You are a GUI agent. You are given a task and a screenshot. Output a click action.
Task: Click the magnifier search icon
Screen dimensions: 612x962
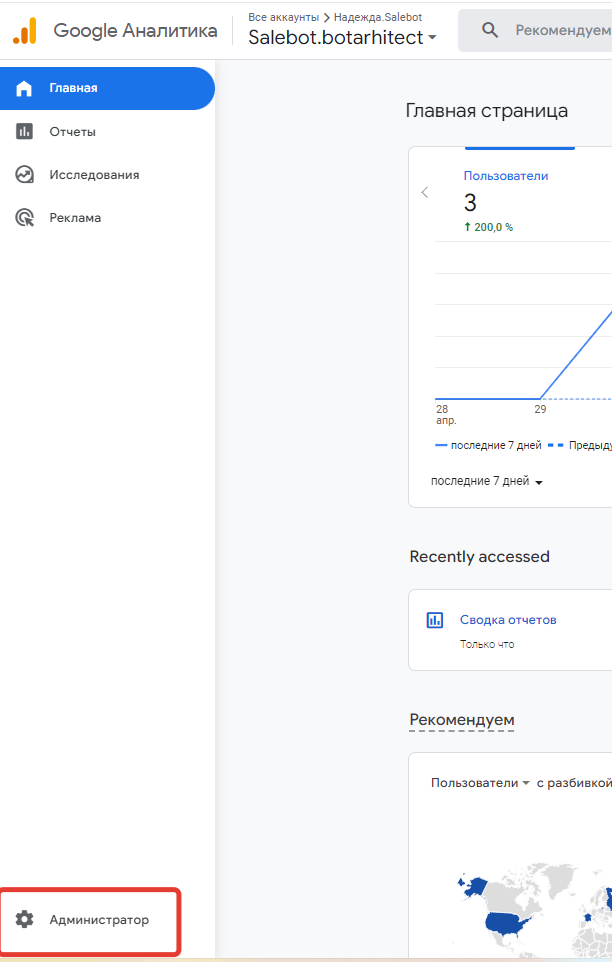tap(490, 30)
